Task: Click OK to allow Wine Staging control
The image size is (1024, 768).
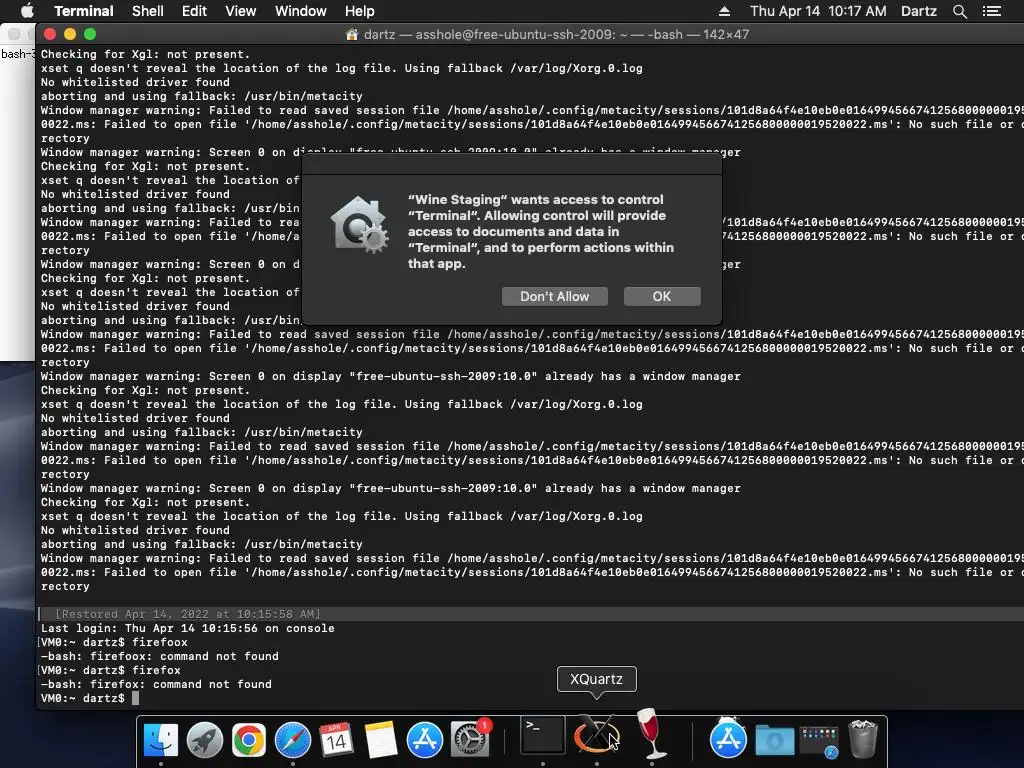Action: click(x=662, y=296)
